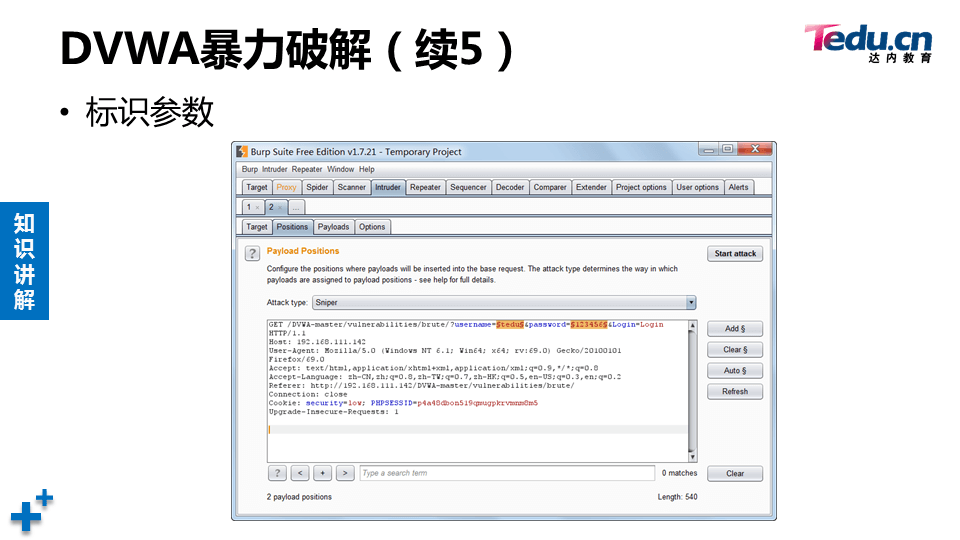Click the Host: 192.168.111.142 line

317,342
